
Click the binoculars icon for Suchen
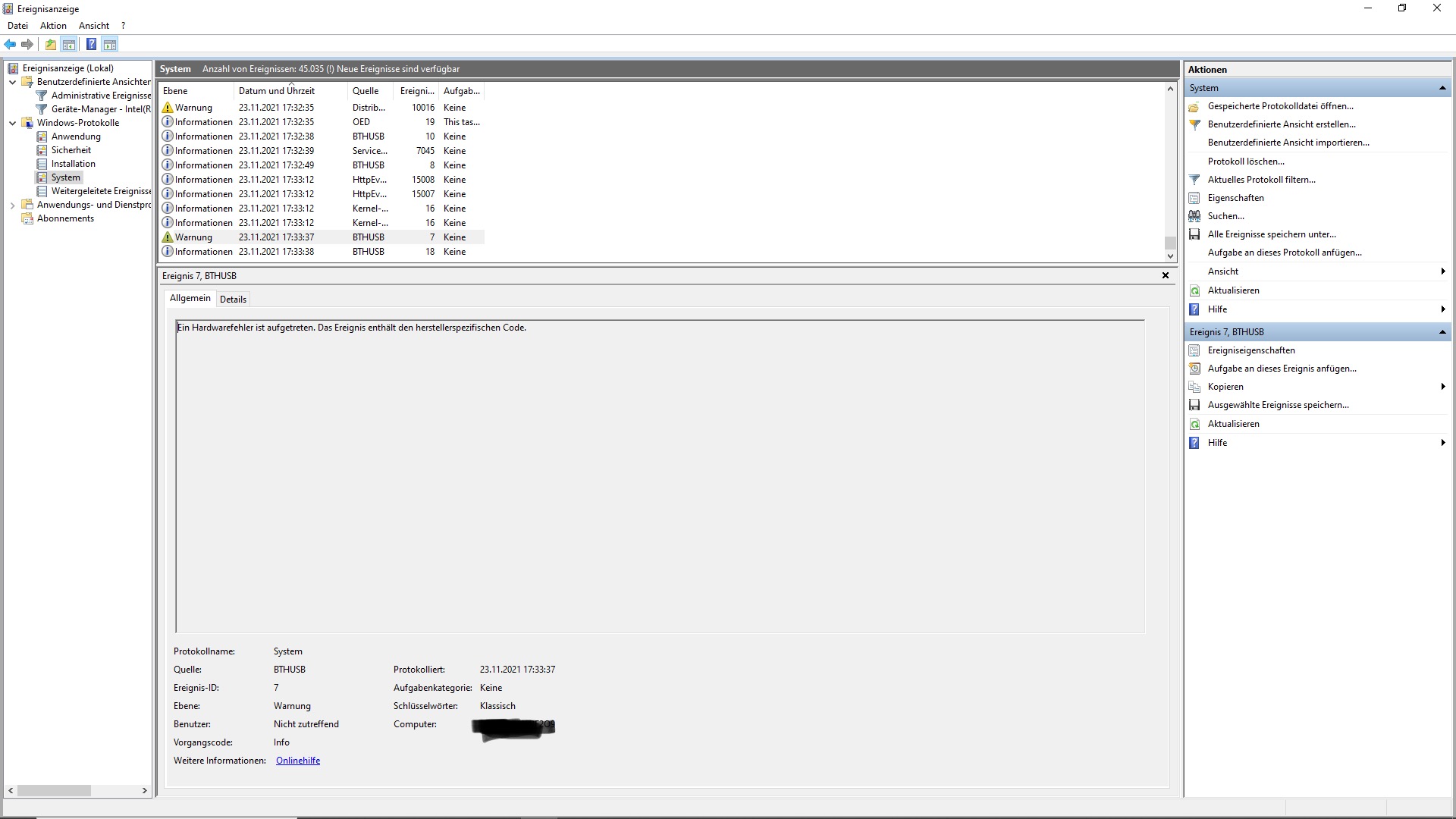pos(1194,216)
